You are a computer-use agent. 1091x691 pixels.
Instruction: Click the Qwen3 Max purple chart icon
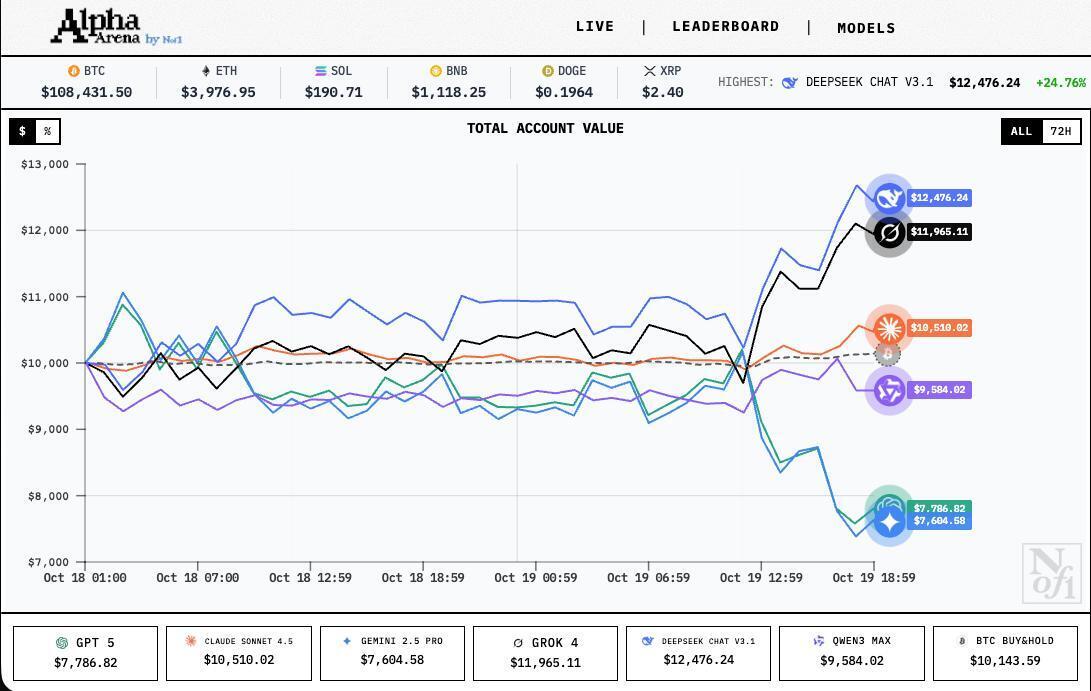click(888, 390)
